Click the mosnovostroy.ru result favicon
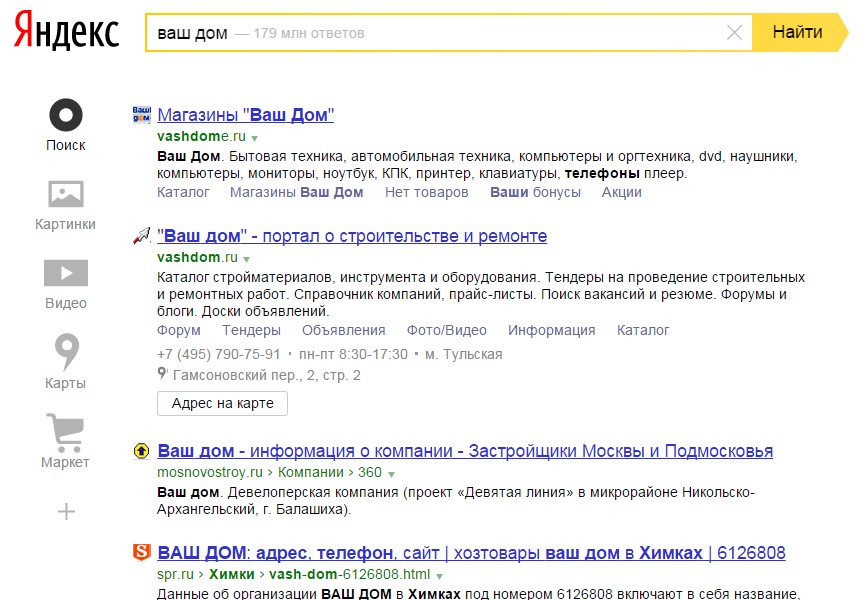 (x=142, y=451)
